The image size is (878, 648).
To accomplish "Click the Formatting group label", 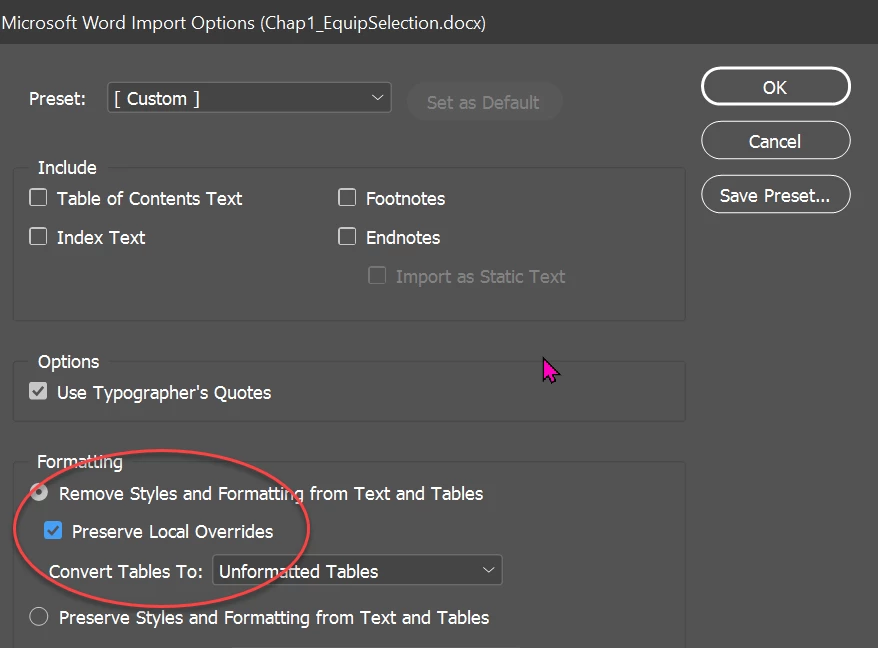I will point(80,461).
